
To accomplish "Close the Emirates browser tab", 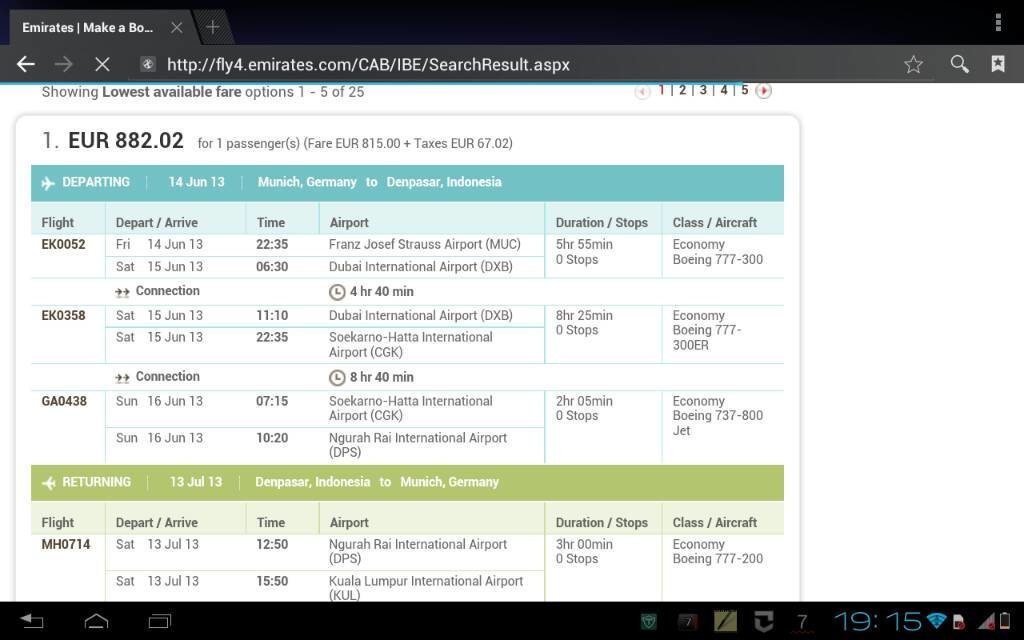I will tap(176, 27).
